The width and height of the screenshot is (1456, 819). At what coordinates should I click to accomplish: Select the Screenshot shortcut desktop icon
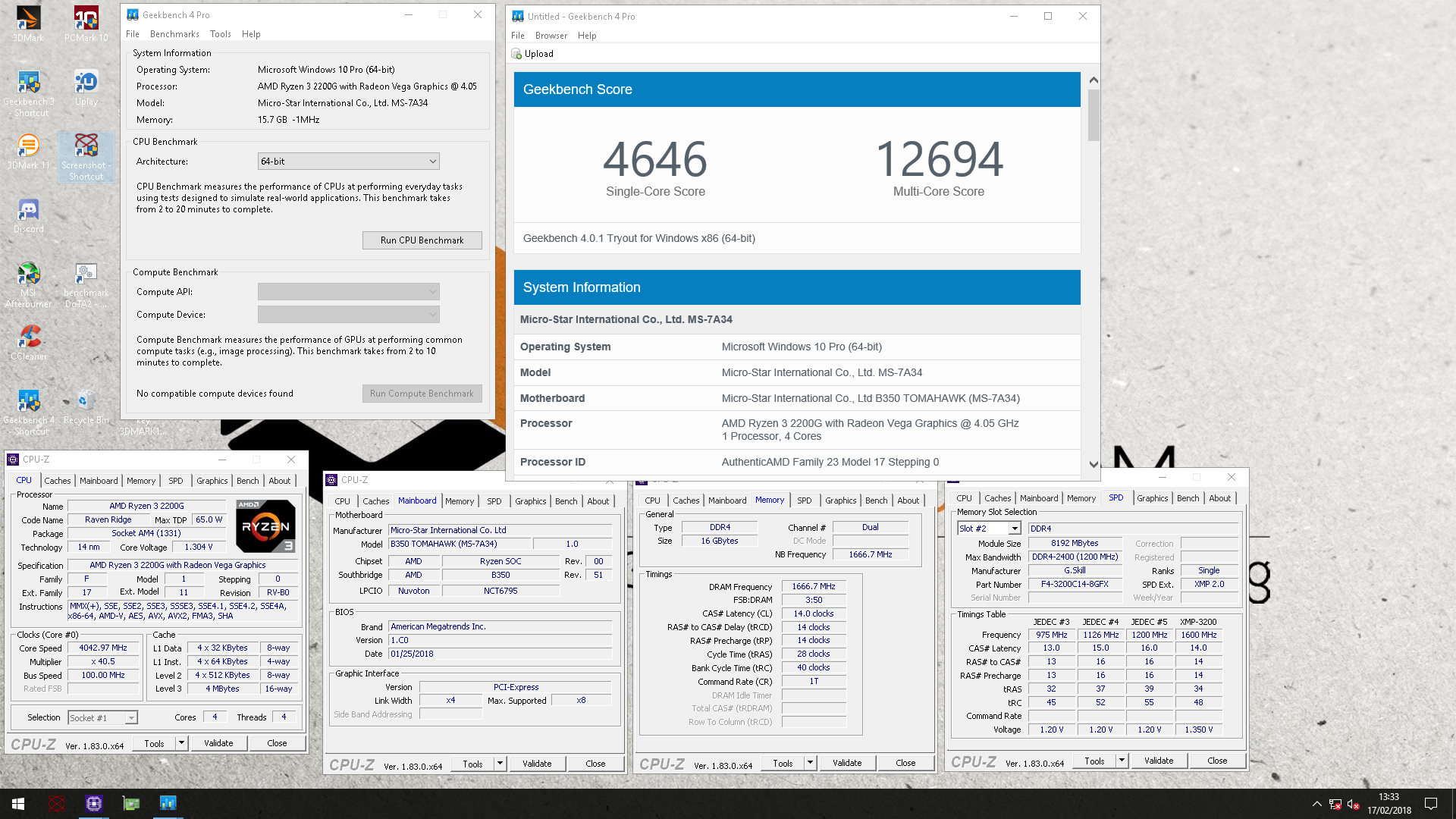86,157
